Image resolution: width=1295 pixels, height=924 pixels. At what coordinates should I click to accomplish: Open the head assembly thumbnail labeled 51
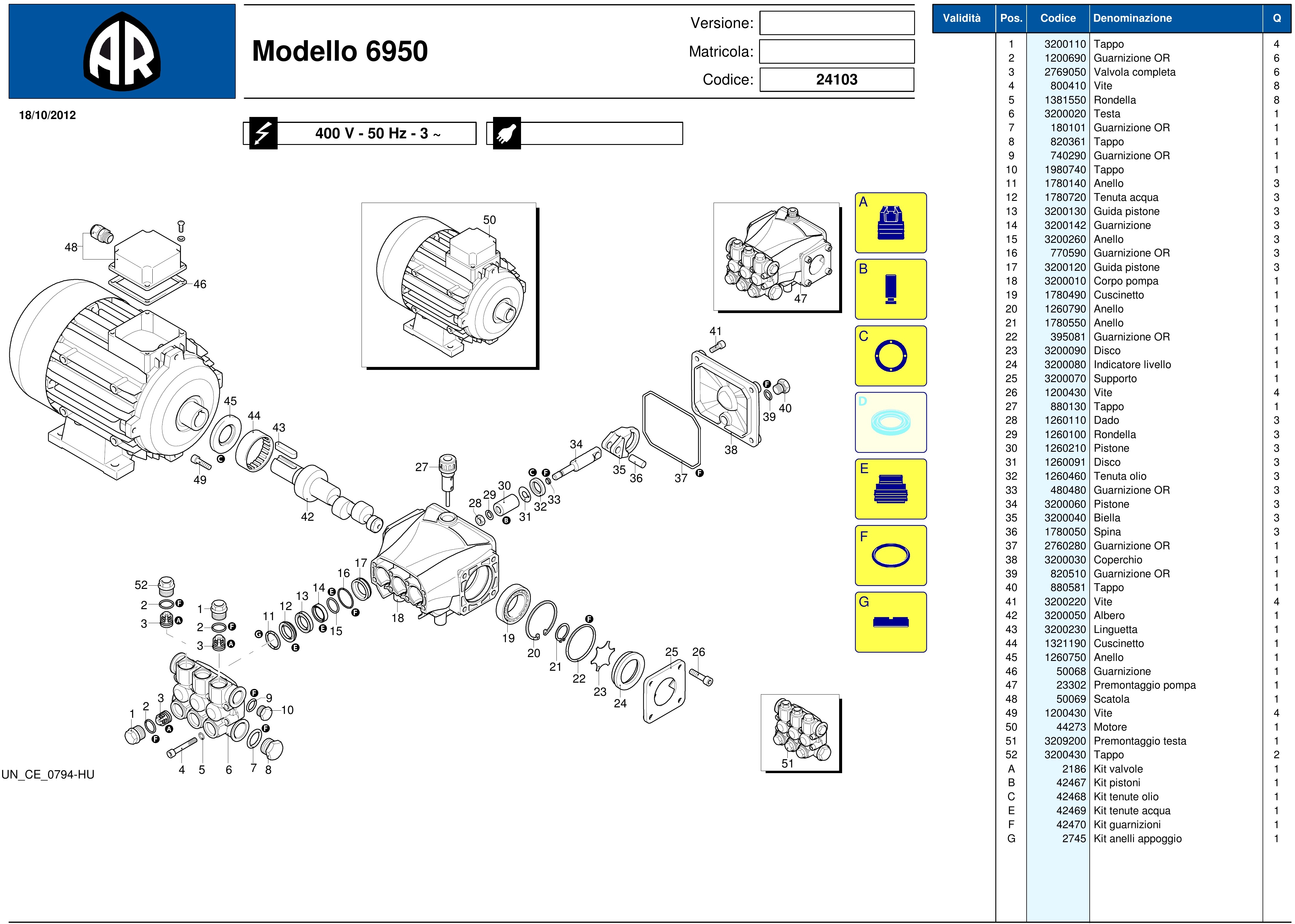coord(800,732)
